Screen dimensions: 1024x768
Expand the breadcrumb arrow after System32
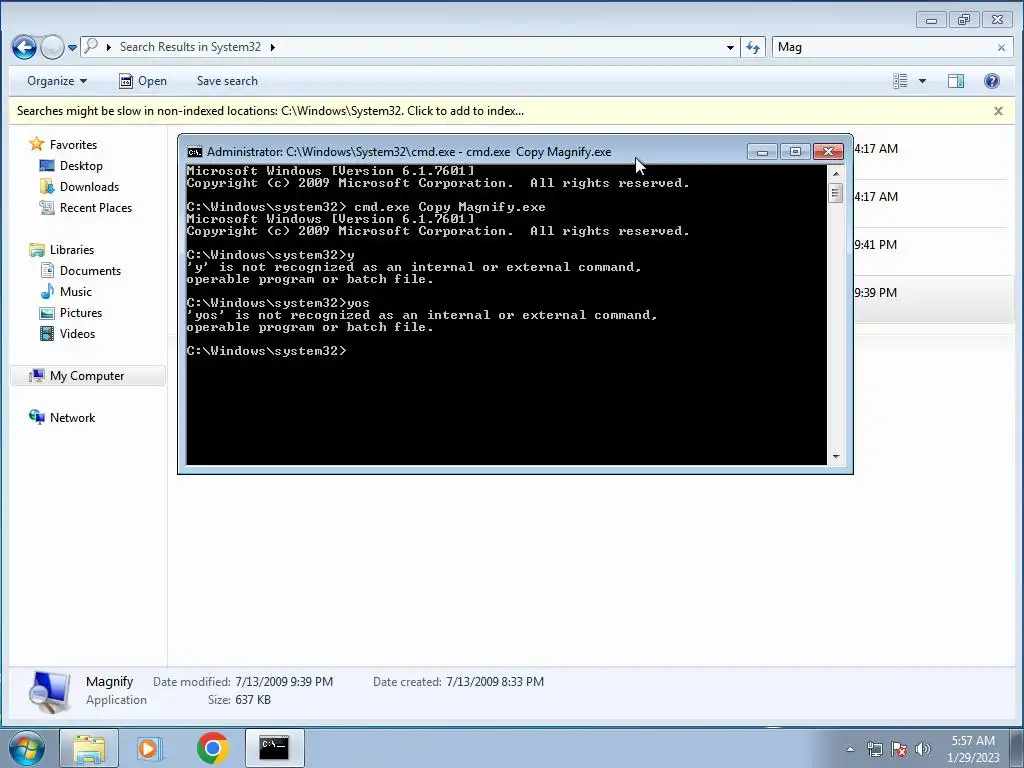tap(272, 47)
